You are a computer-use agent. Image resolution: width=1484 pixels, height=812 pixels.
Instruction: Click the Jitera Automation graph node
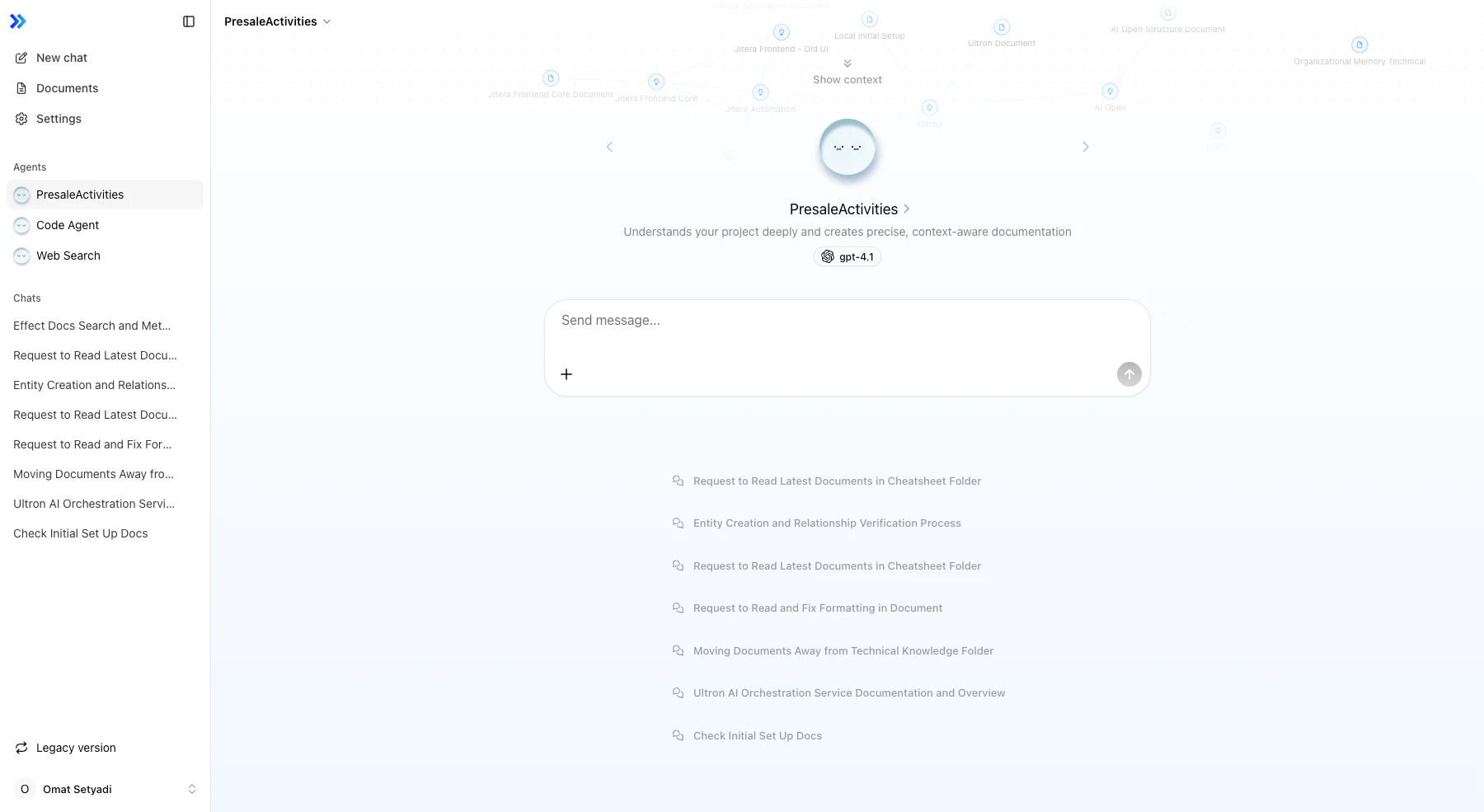click(761, 92)
